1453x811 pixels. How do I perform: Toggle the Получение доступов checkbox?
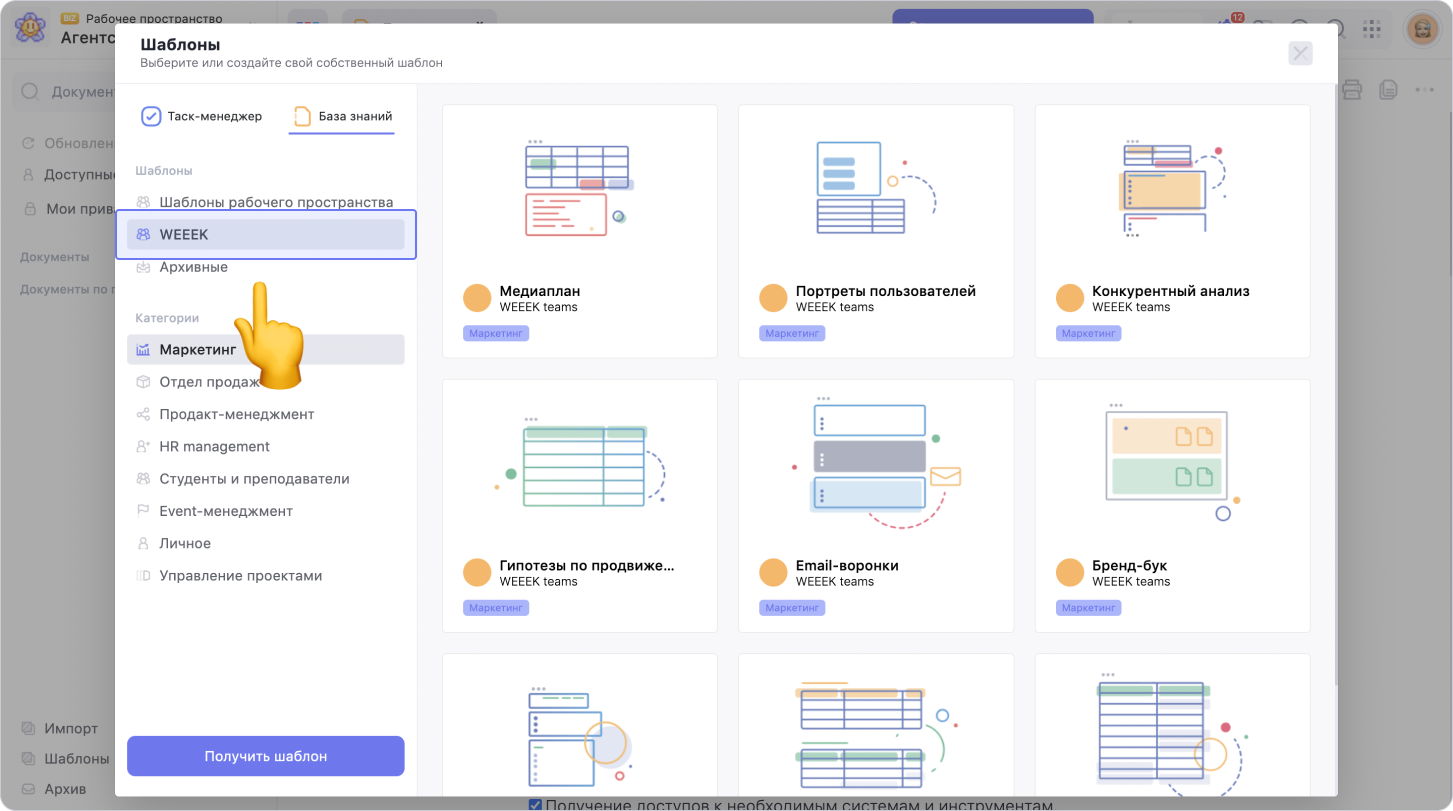point(536,805)
